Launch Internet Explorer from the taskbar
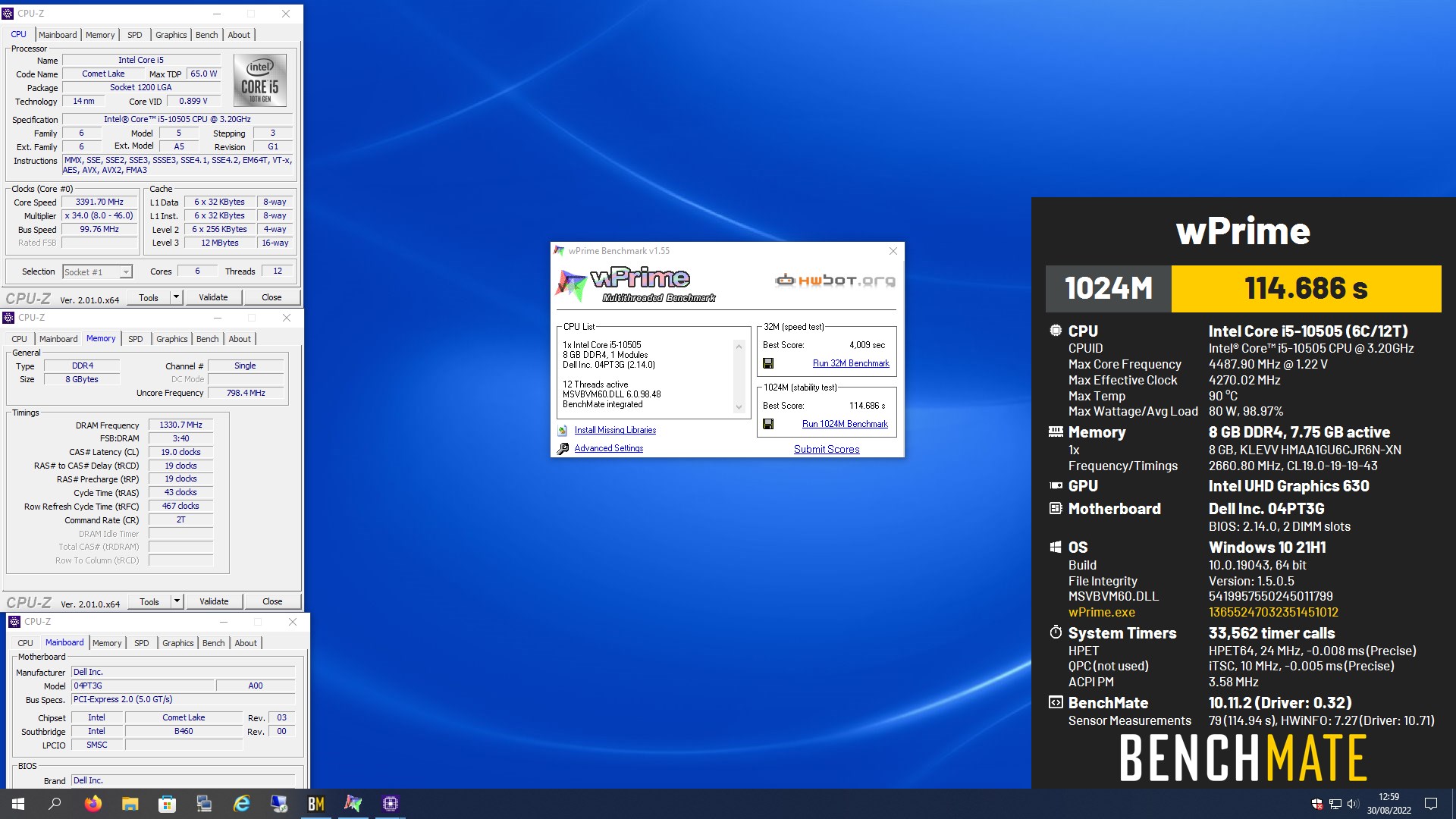Image resolution: width=1456 pixels, height=819 pixels. [x=241, y=804]
